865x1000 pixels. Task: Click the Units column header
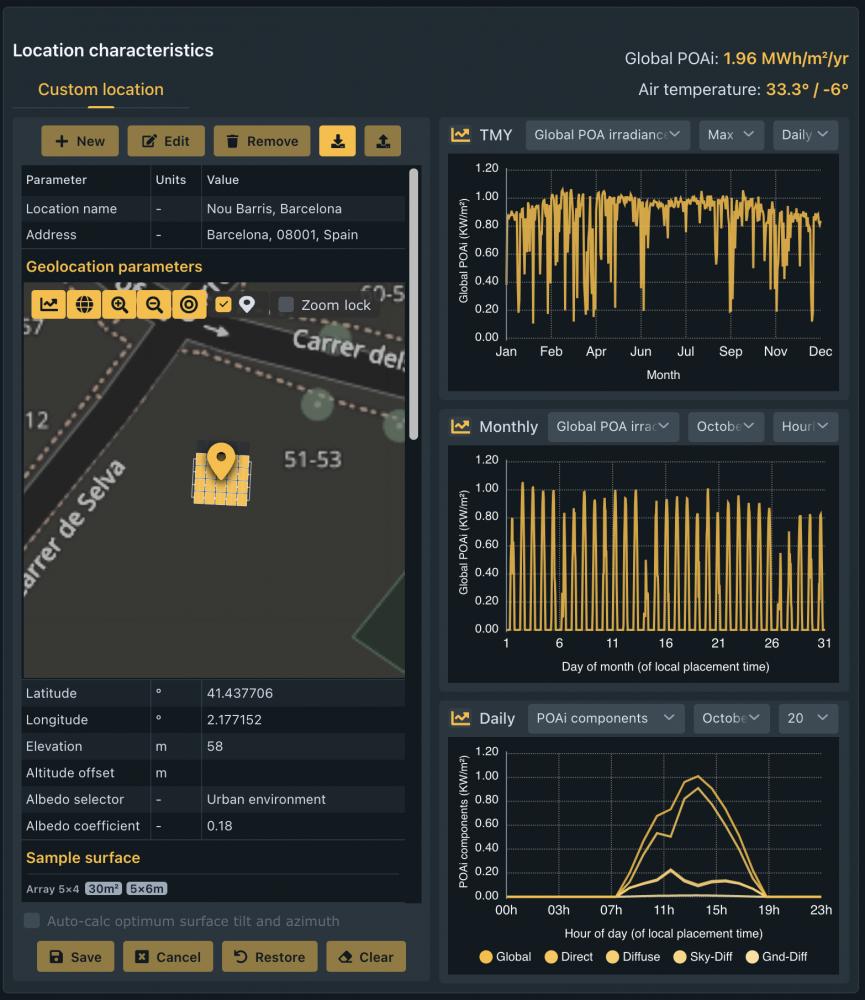tap(171, 180)
